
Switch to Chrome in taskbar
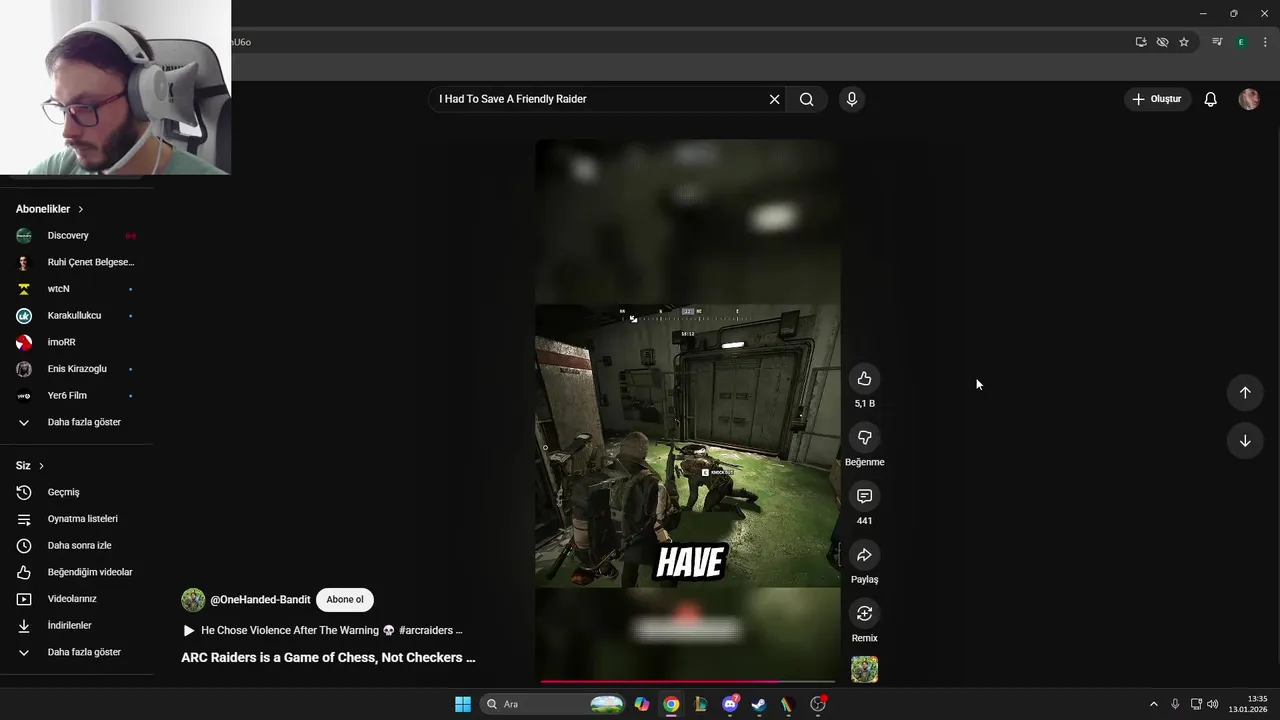click(x=671, y=704)
